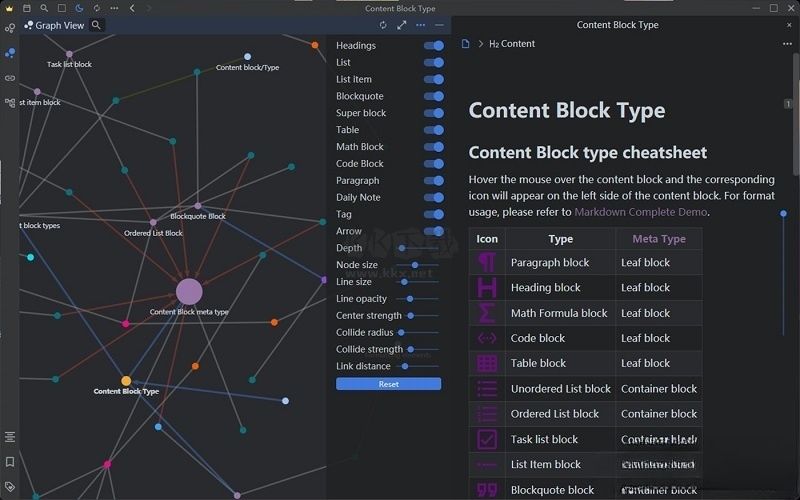Adjust the Depth slider

418,248
